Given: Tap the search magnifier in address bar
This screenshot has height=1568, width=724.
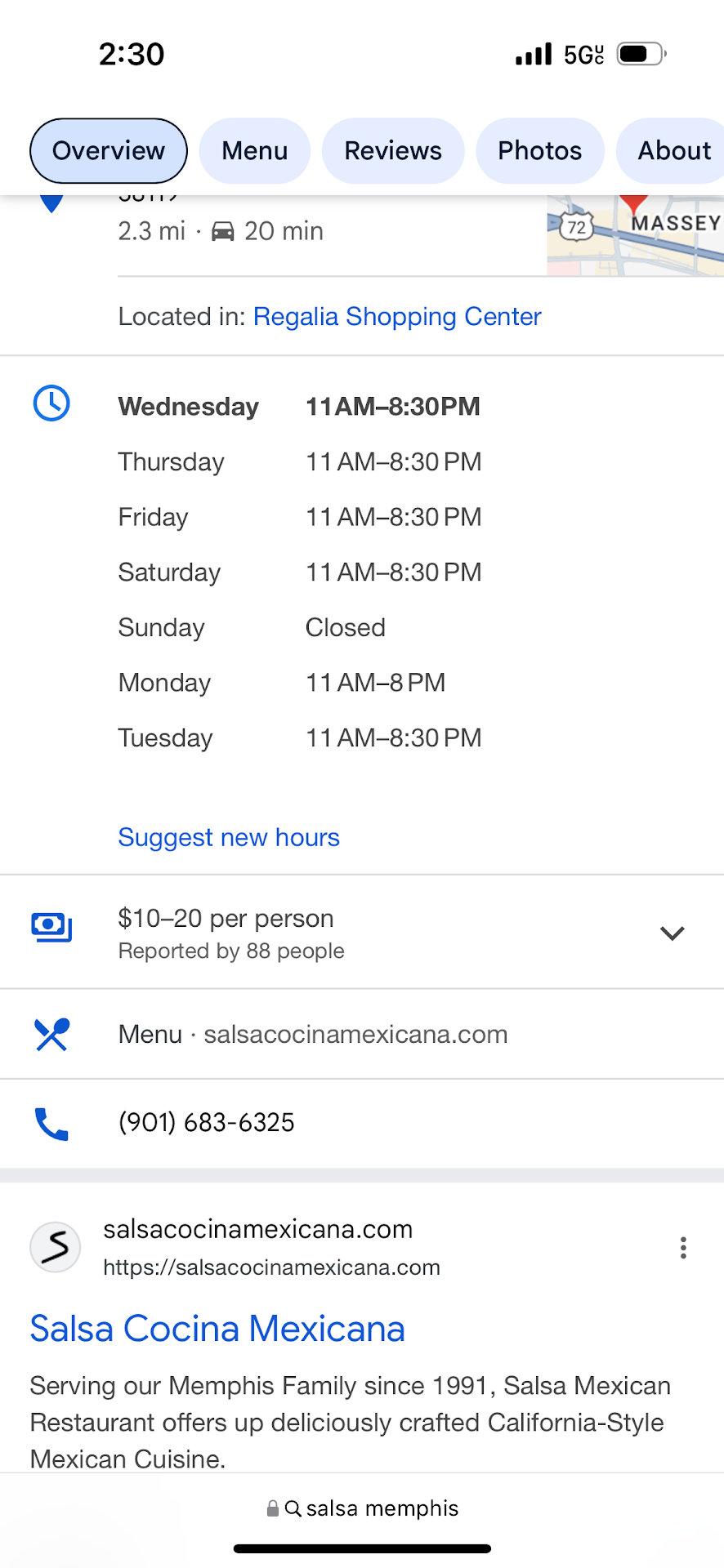Looking at the screenshot, I should click(293, 1508).
